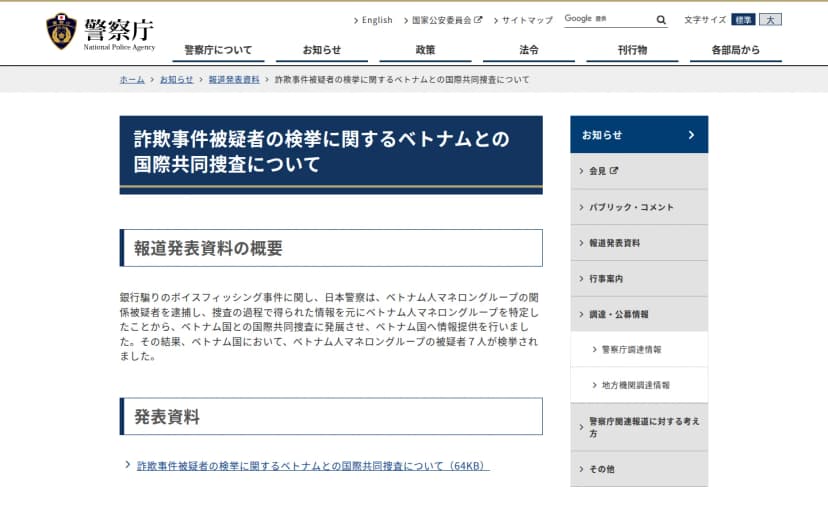Click the 報道発表資料の概要 heading
828x518 pixels.
click(x=208, y=248)
